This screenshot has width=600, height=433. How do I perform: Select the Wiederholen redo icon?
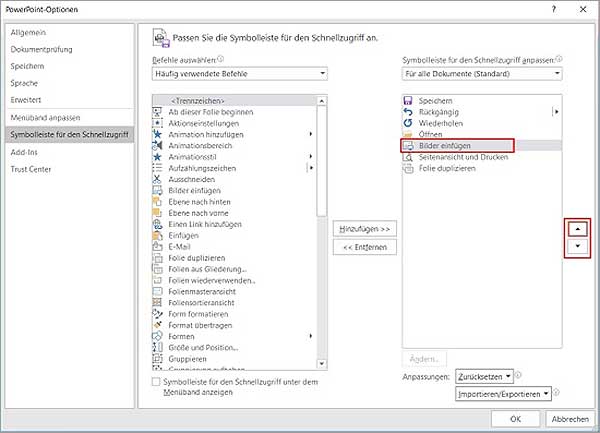click(408, 123)
